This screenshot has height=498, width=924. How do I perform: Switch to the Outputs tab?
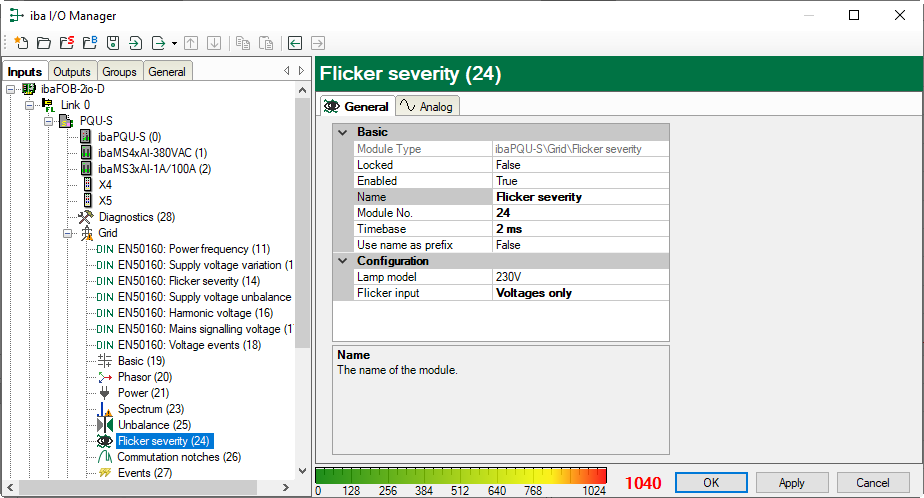pos(71,72)
